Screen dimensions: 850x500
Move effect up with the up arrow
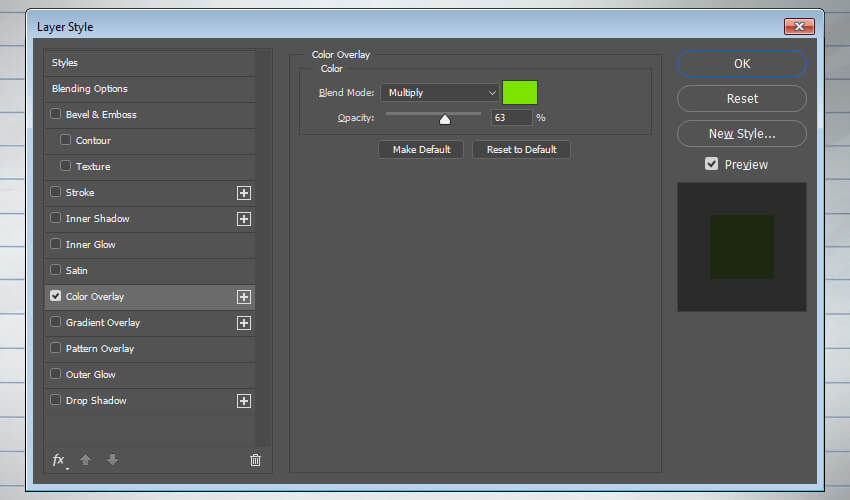85,460
